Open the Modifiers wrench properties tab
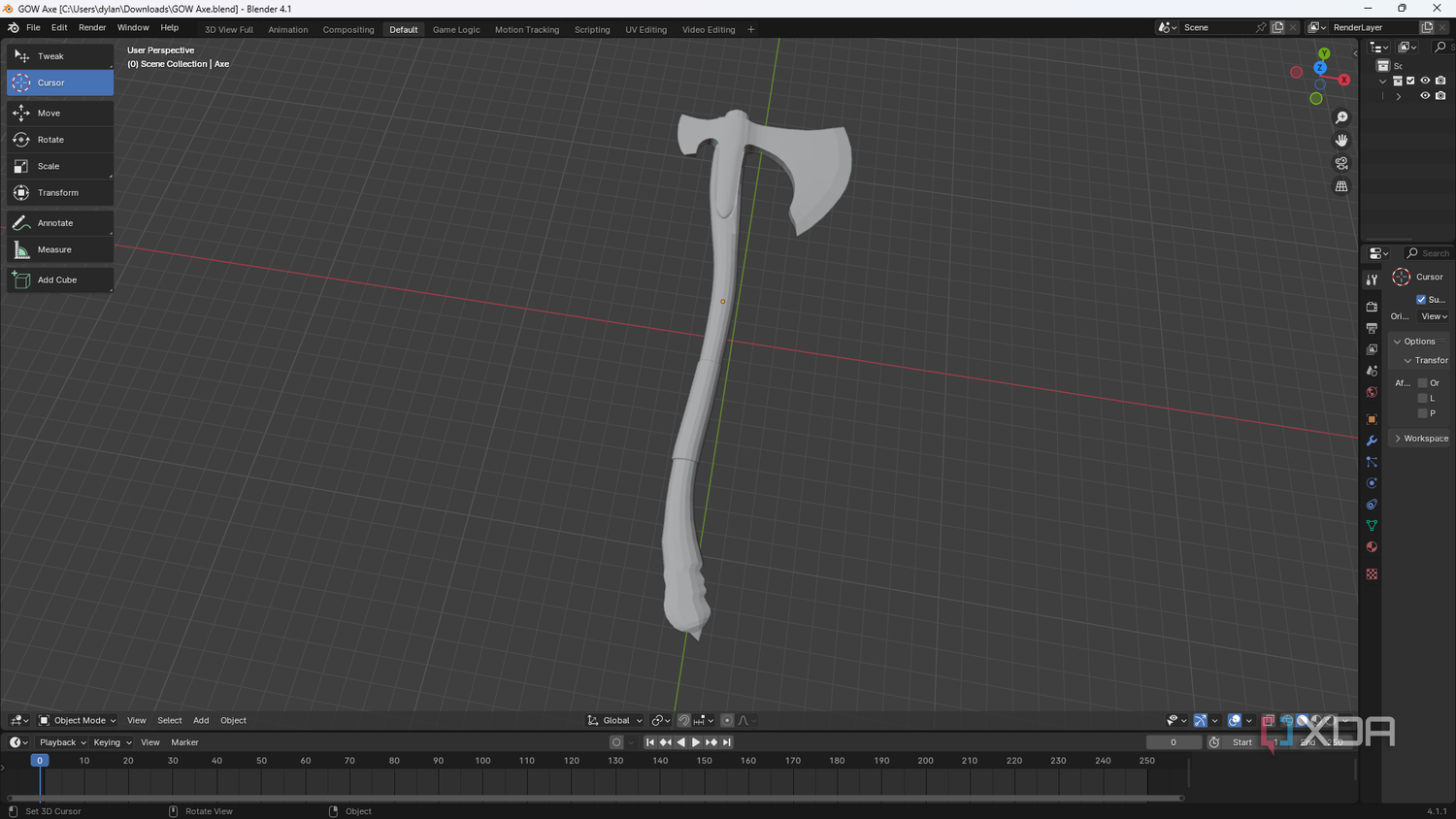The width and height of the screenshot is (1456, 819). click(x=1372, y=441)
